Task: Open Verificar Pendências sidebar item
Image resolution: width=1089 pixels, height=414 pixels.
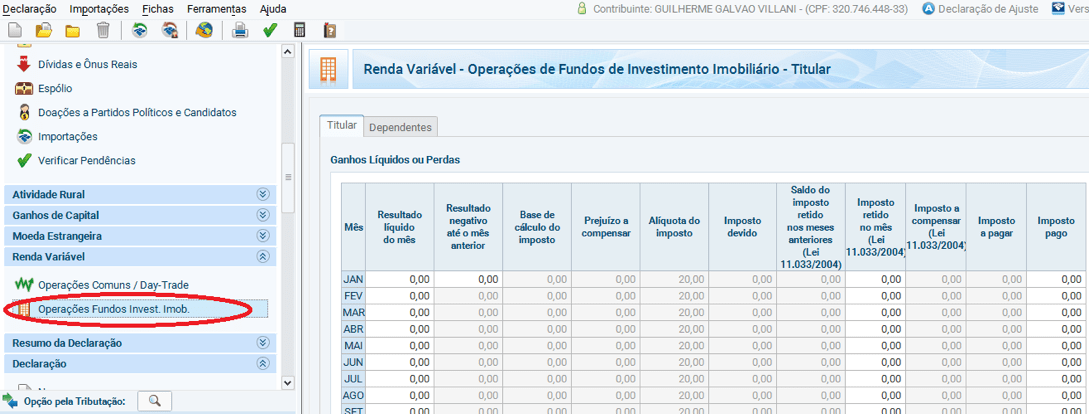Action: (x=86, y=160)
